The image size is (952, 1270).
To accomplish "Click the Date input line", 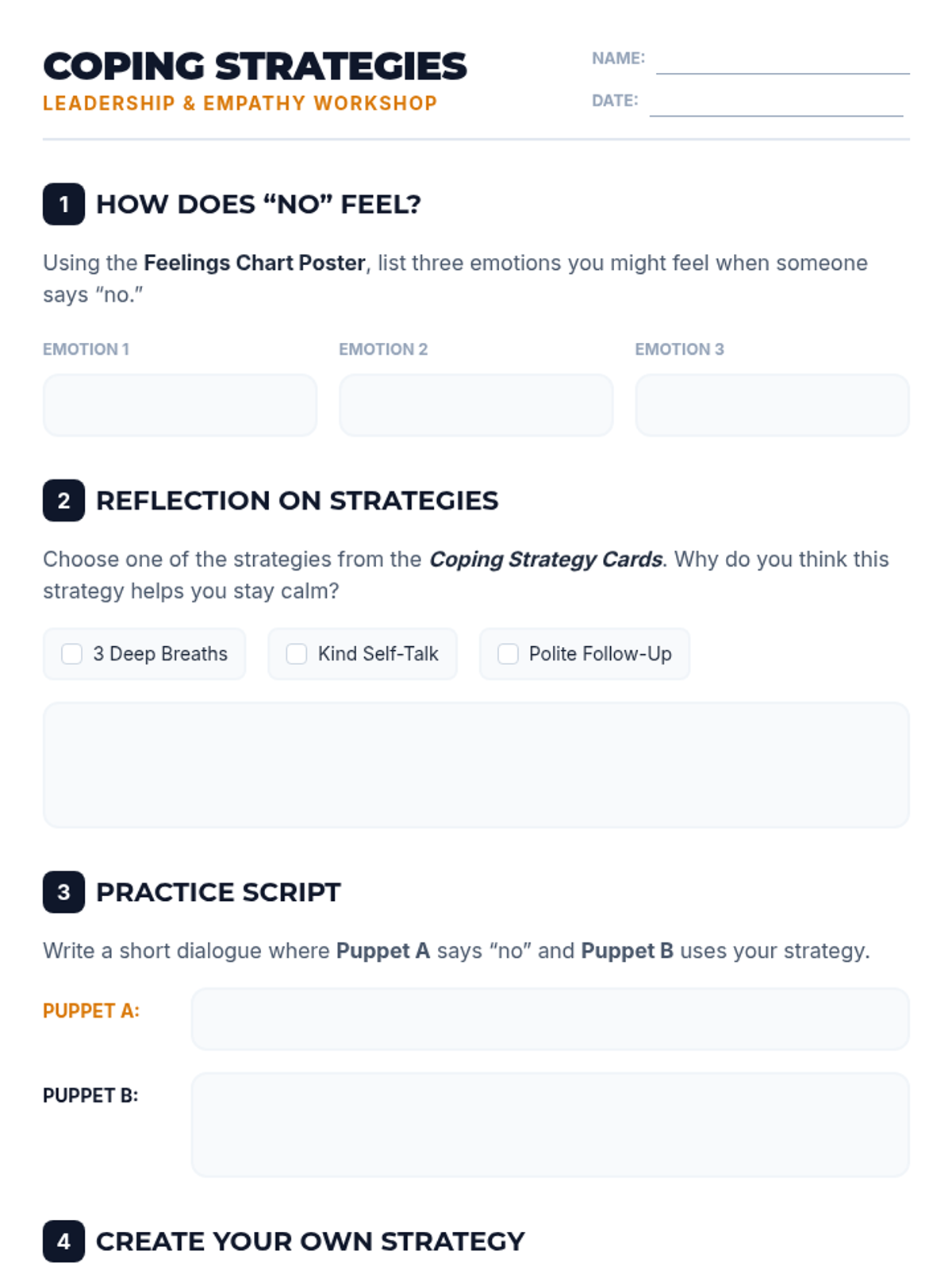I will 776,104.
